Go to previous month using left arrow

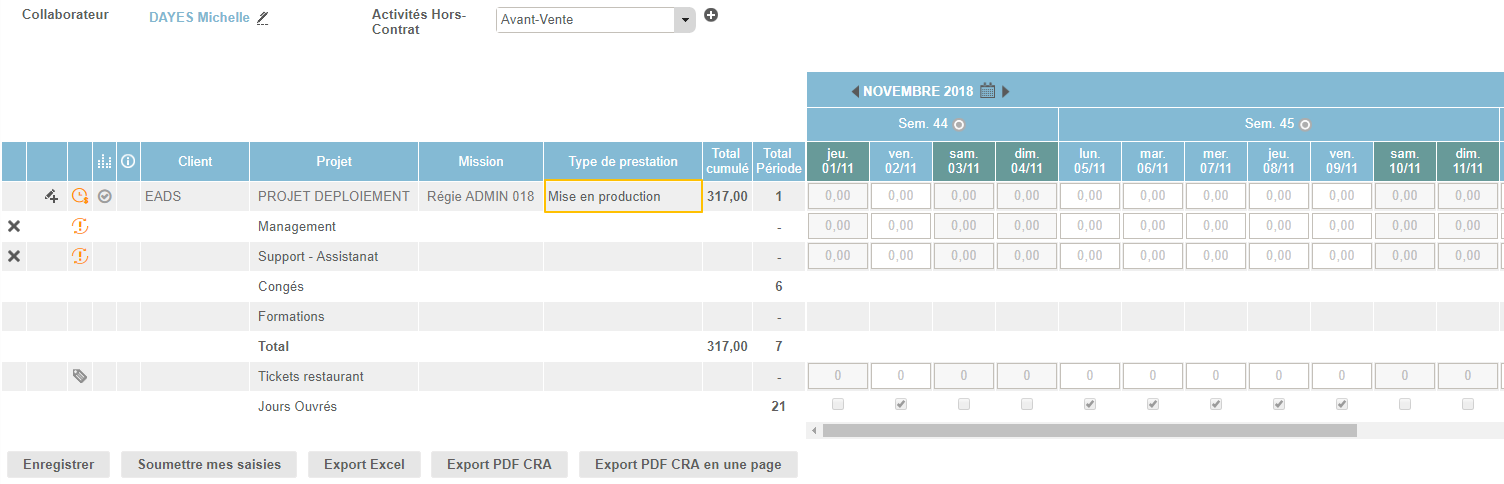tap(855, 92)
